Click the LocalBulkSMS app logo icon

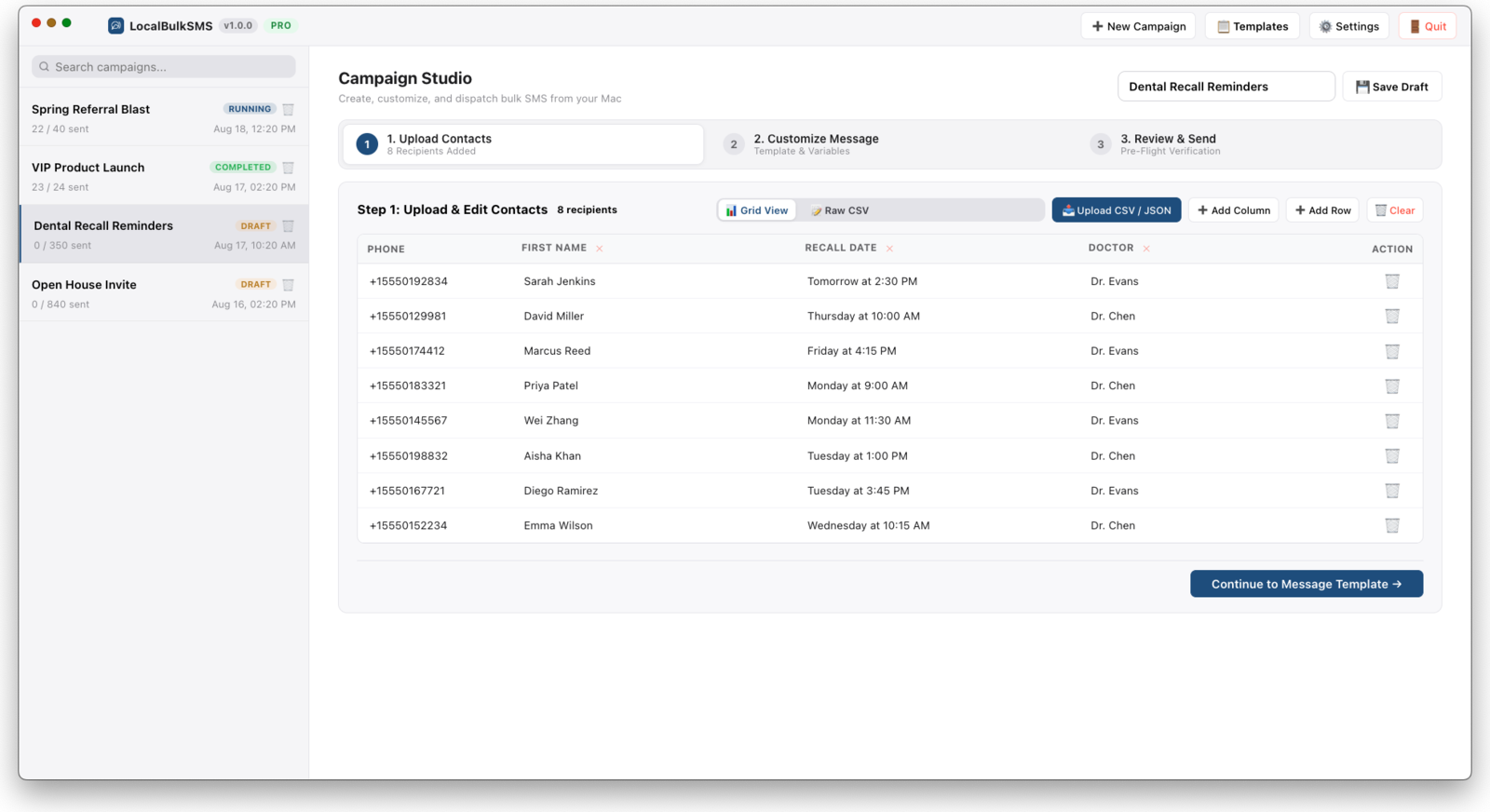(x=115, y=26)
